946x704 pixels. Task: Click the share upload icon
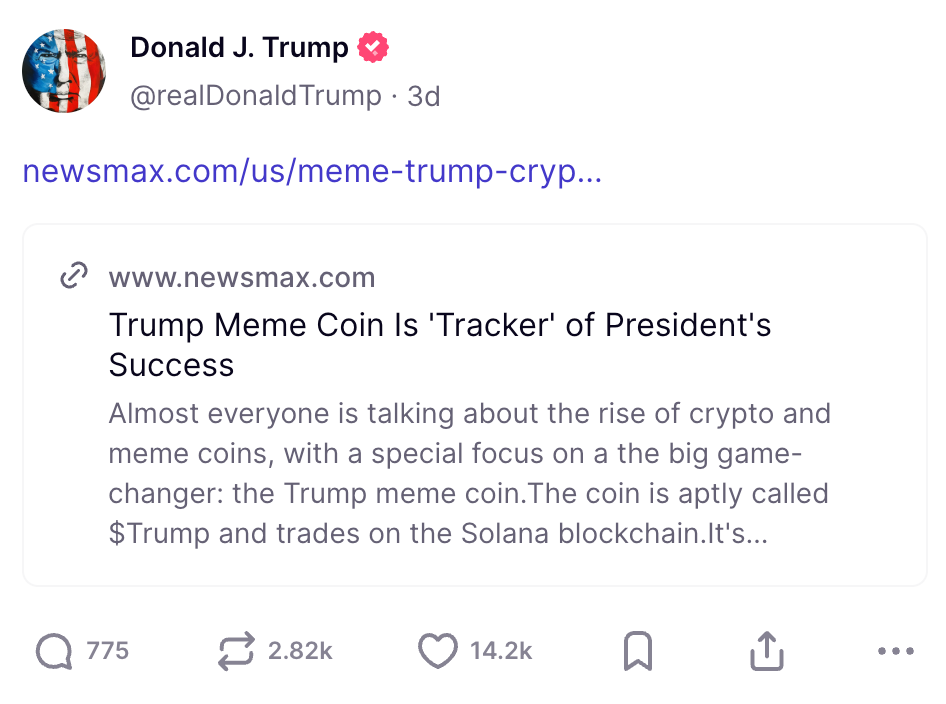click(x=766, y=652)
